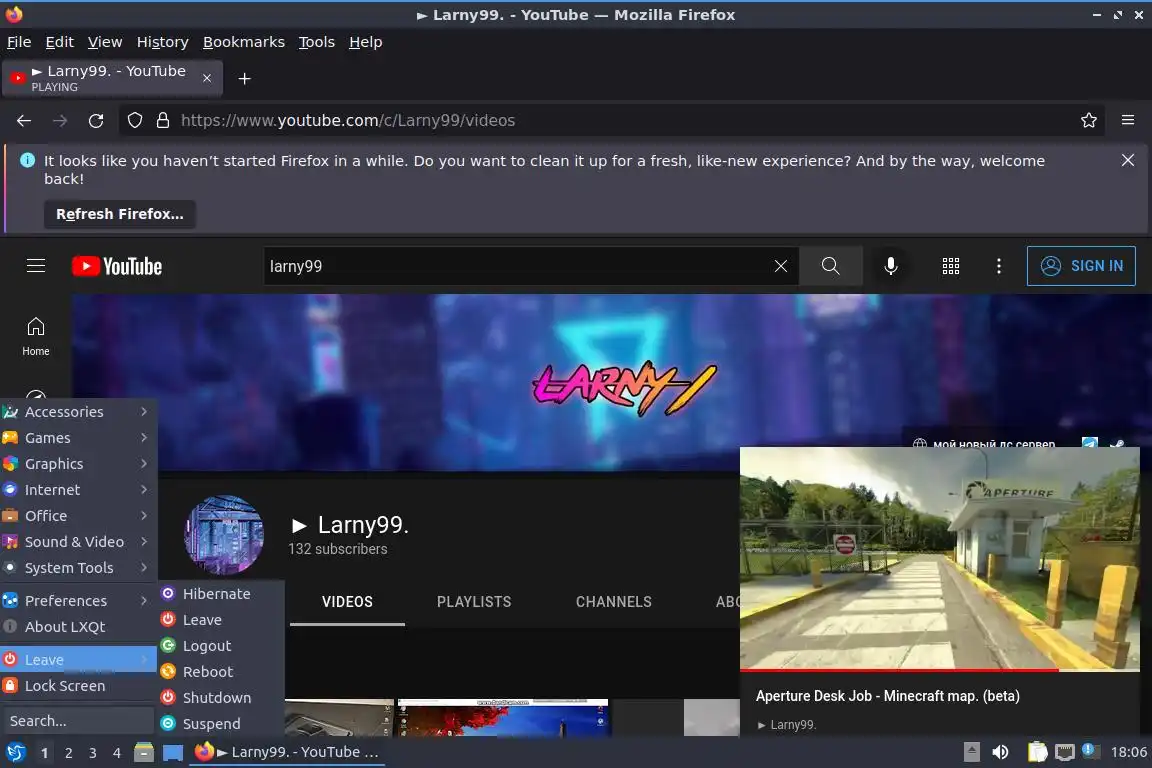Open YouTube settings three-dot menu
Image resolution: width=1152 pixels, height=768 pixels.
pos(998,266)
